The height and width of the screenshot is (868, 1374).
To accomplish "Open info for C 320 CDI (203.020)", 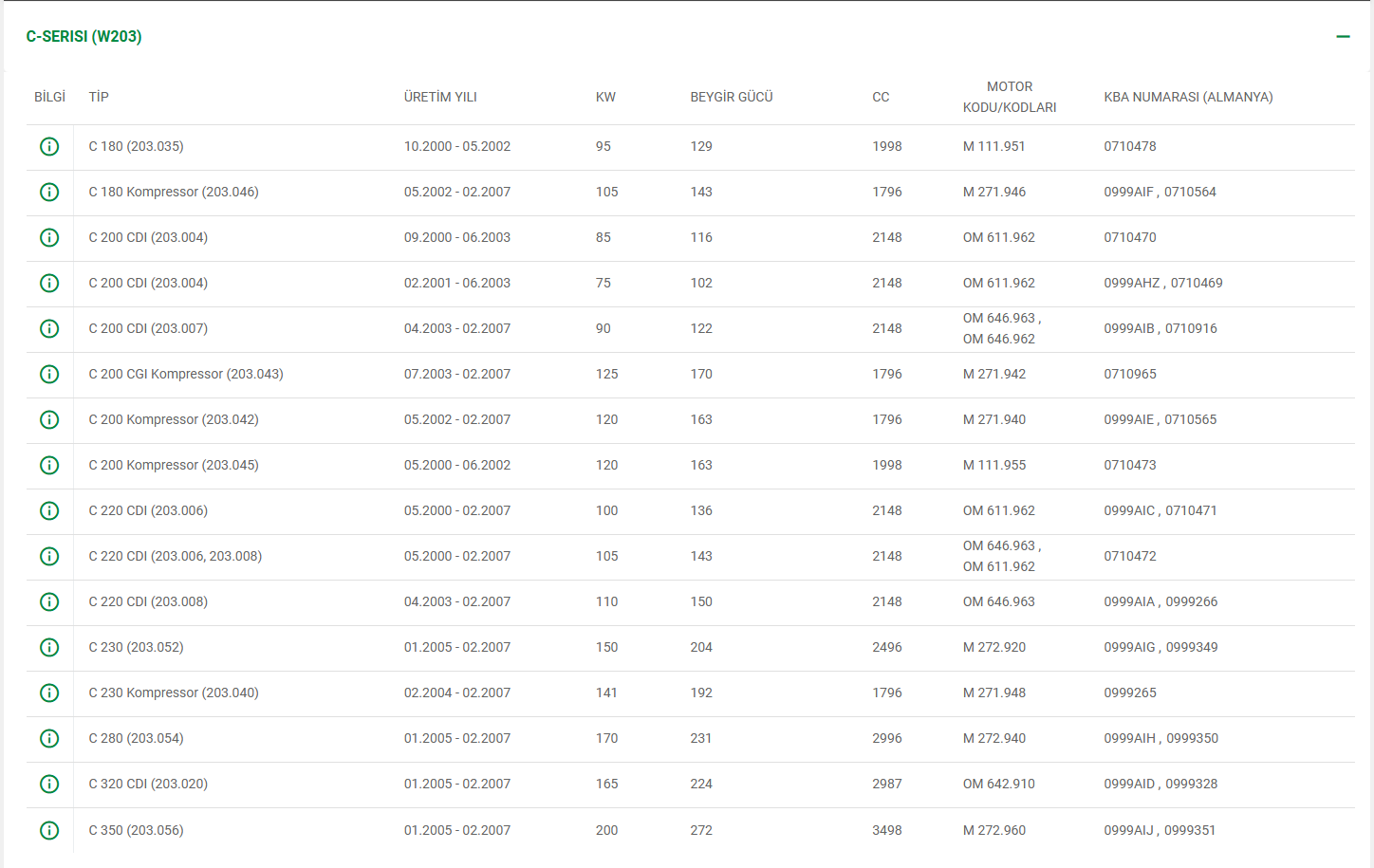I will [49, 785].
